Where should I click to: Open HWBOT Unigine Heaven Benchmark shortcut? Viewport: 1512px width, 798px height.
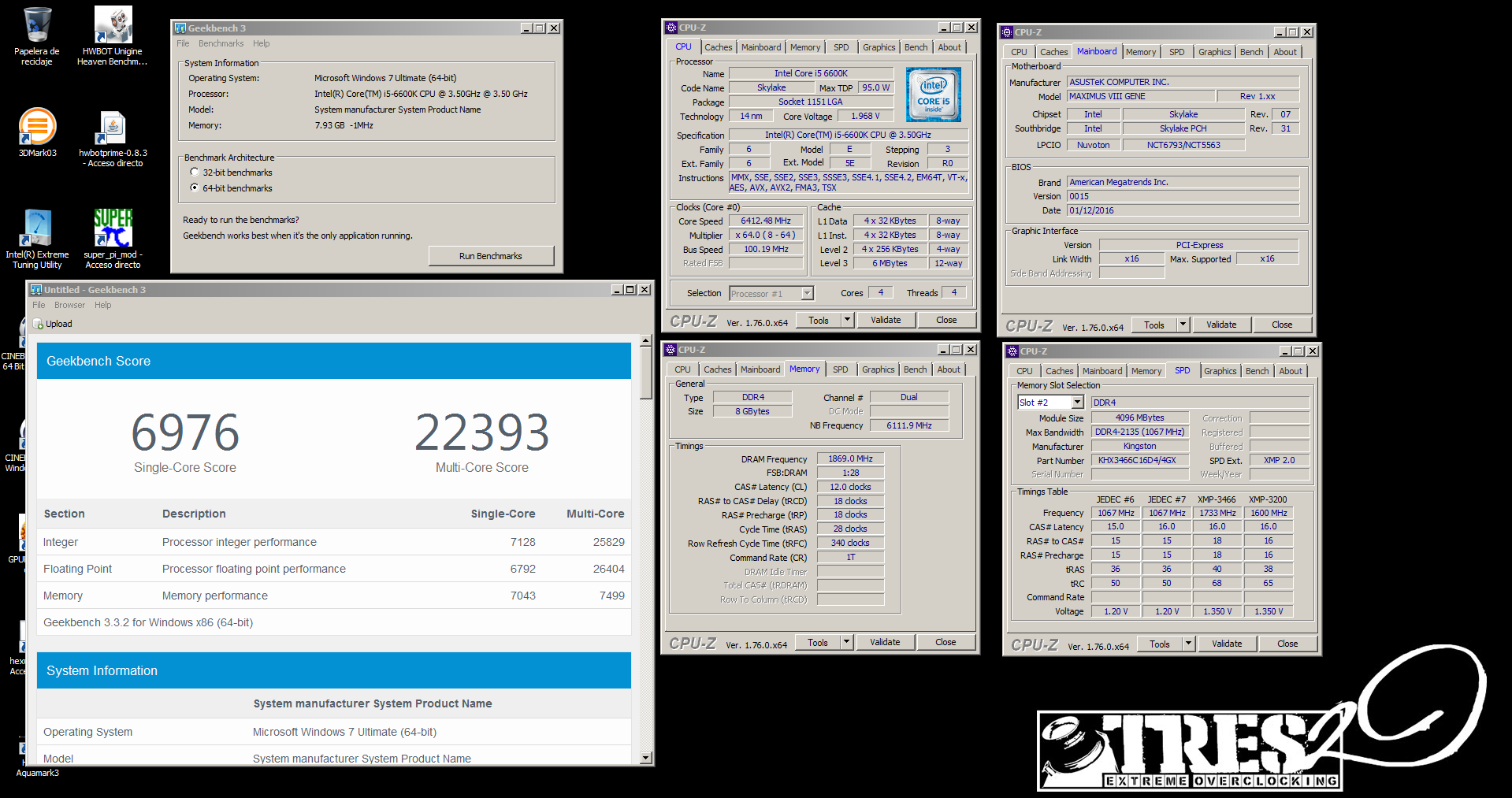point(113,35)
